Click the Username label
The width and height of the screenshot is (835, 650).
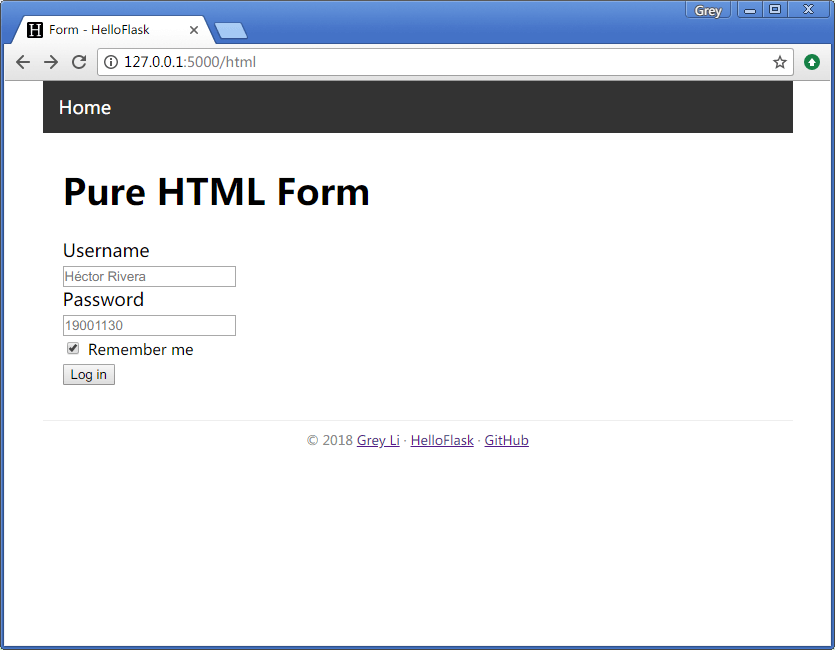(x=106, y=250)
